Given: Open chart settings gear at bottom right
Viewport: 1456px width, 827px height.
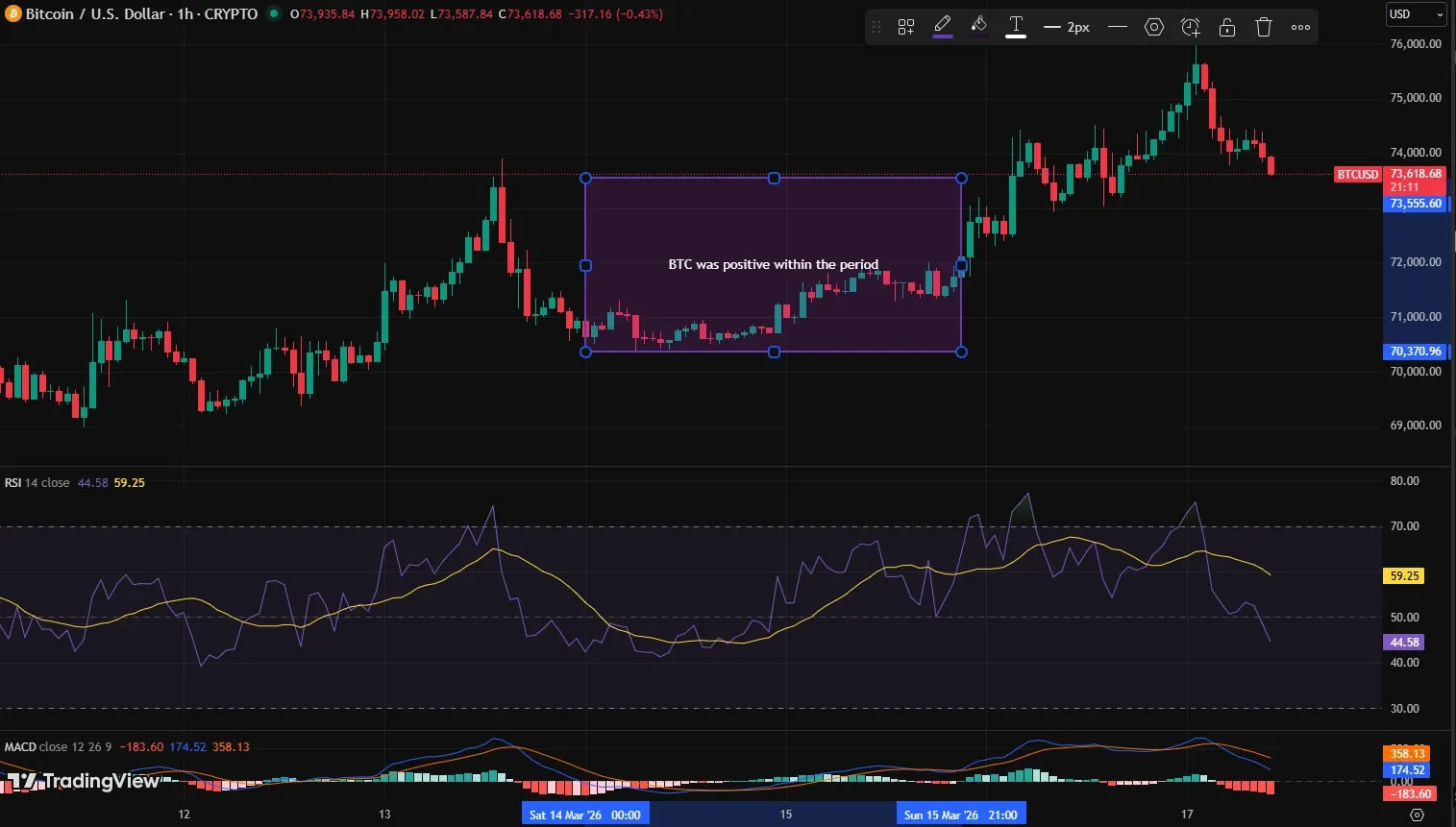Looking at the screenshot, I should coord(1417,815).
